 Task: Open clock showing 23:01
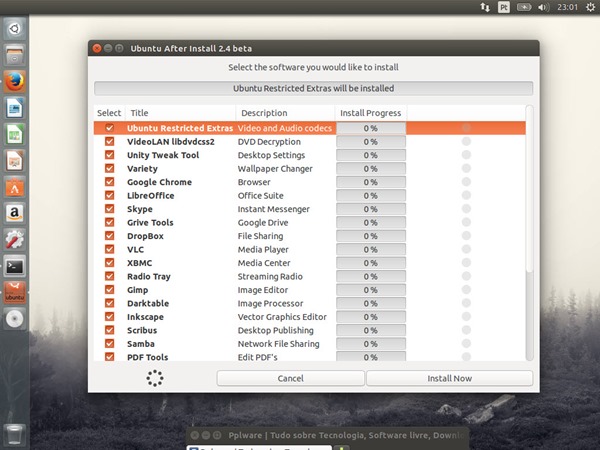(567, 7)
